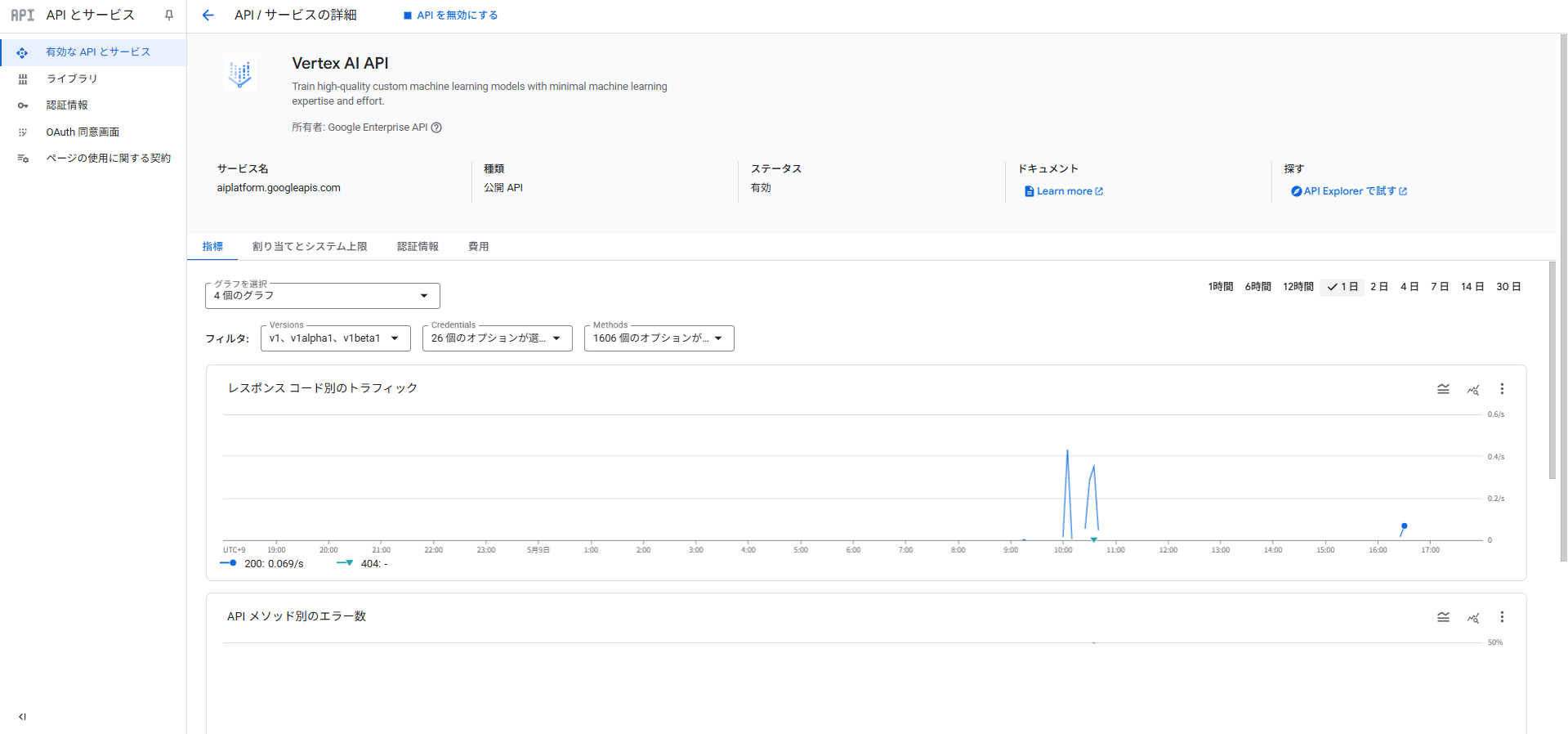
Task: Collapse the sidebar with the bottom chevron
Action: [x=22, y=717]
